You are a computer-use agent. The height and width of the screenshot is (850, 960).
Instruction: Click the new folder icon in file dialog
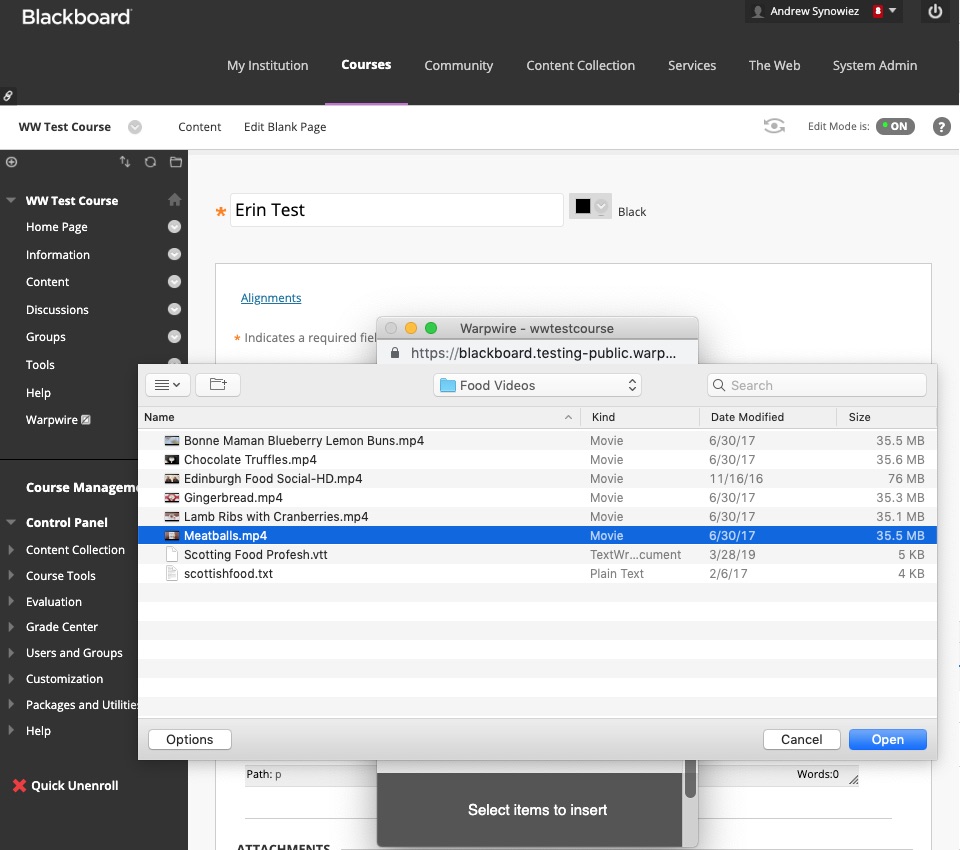218,385
